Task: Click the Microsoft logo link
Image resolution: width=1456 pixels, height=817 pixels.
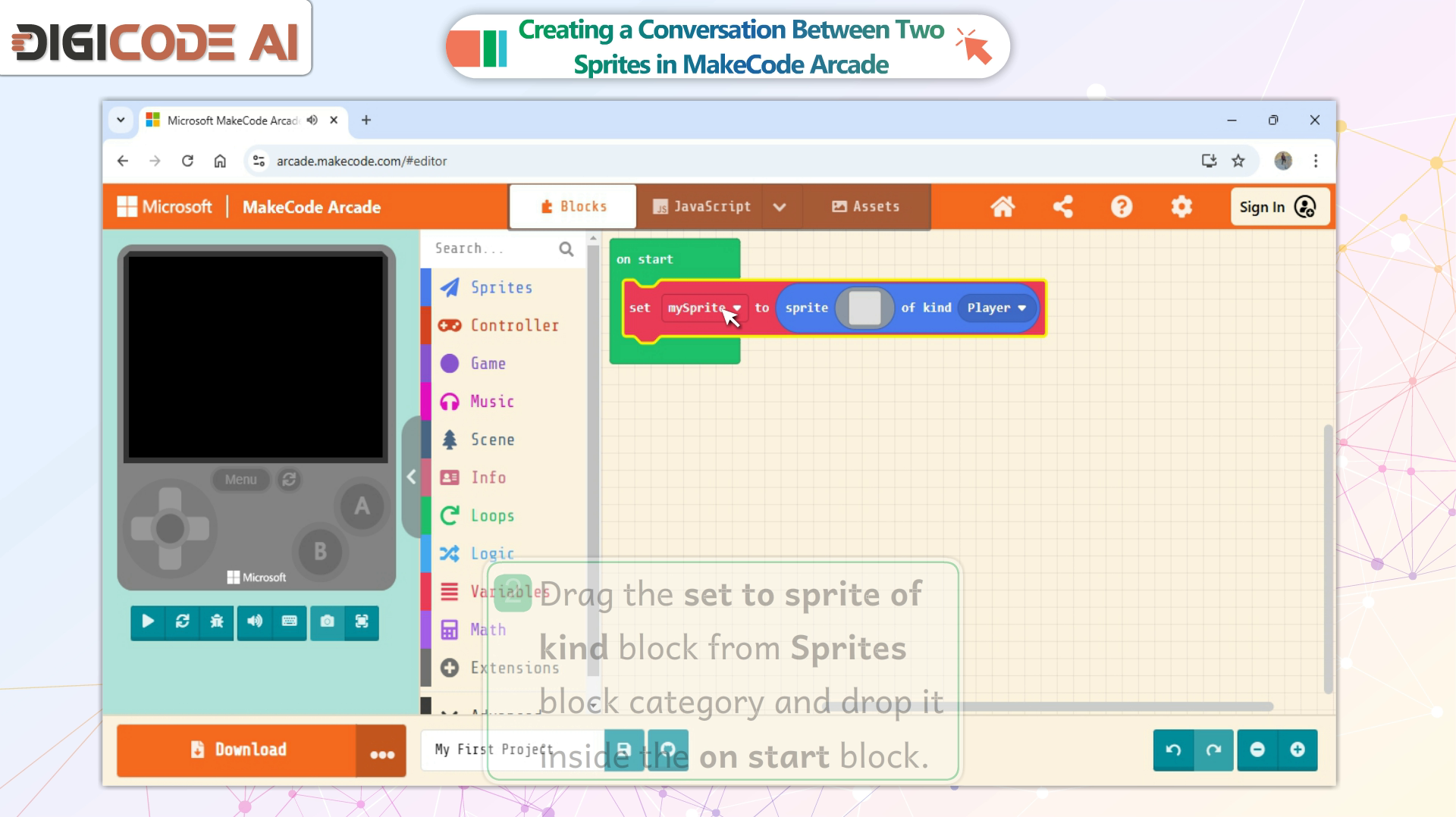Action: (x=165, y=207)
